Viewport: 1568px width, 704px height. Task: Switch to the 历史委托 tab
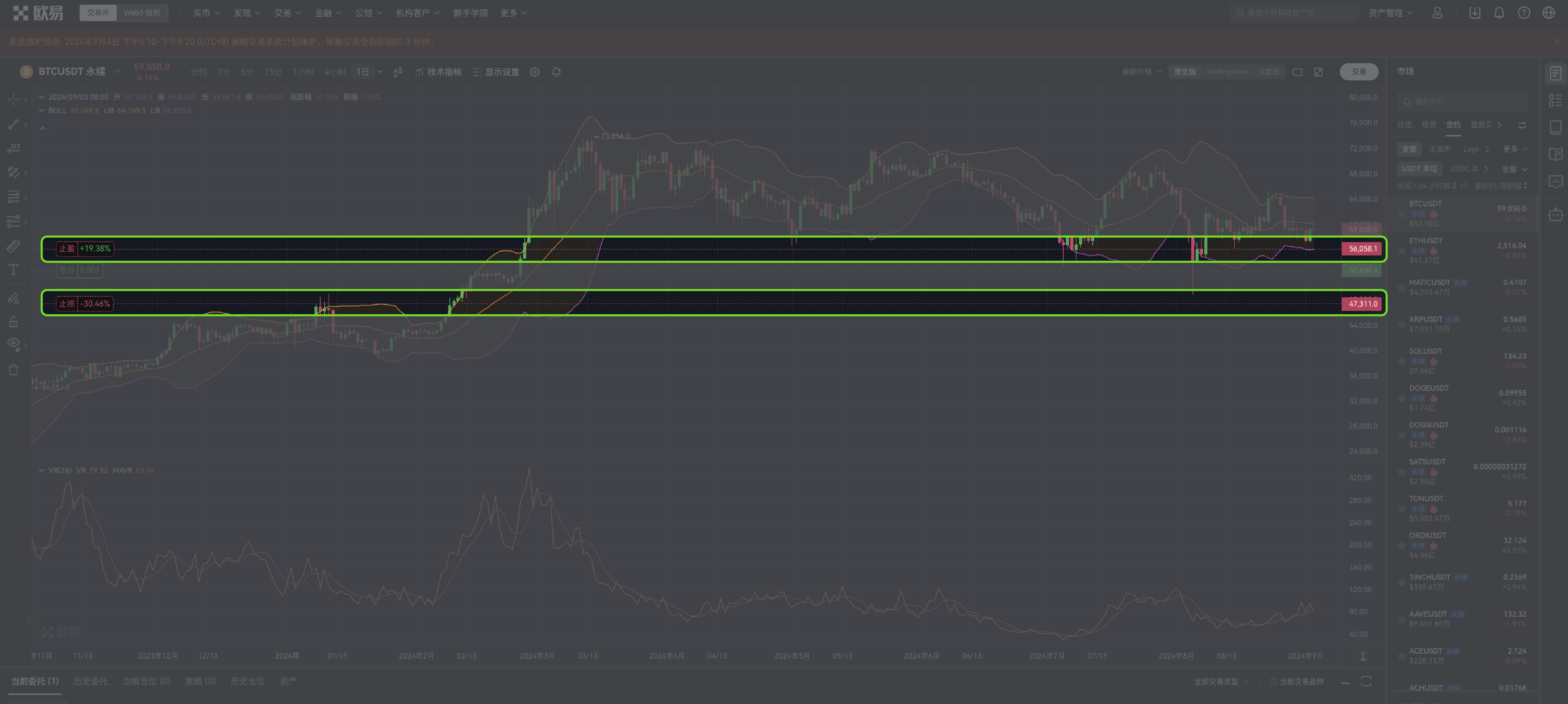90,681
